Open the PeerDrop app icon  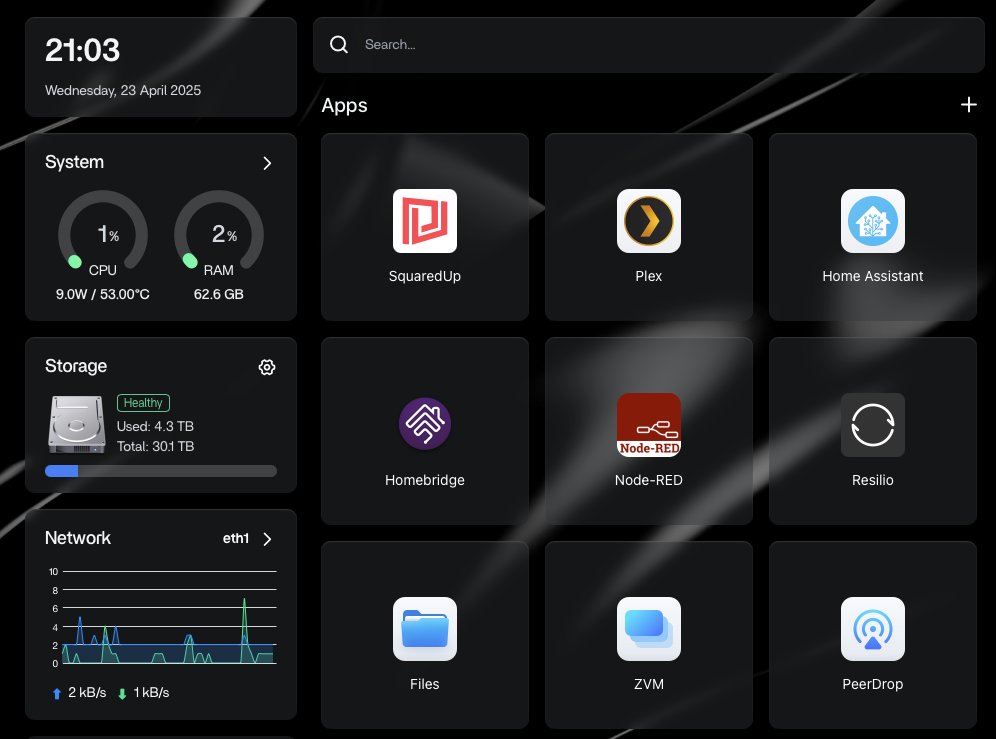[872, 629]
